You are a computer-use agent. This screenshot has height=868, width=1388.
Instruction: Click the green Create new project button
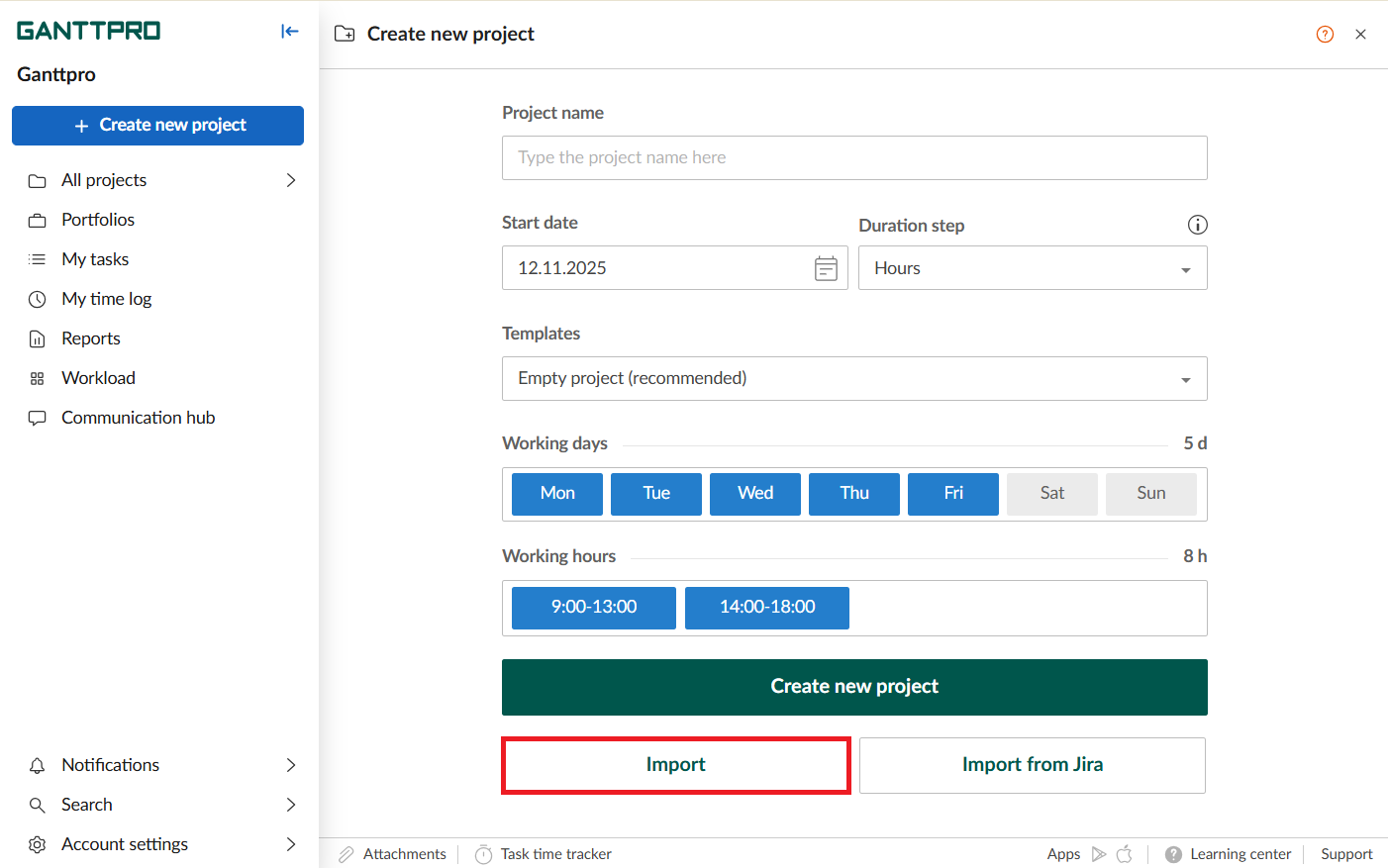(853, 687)
